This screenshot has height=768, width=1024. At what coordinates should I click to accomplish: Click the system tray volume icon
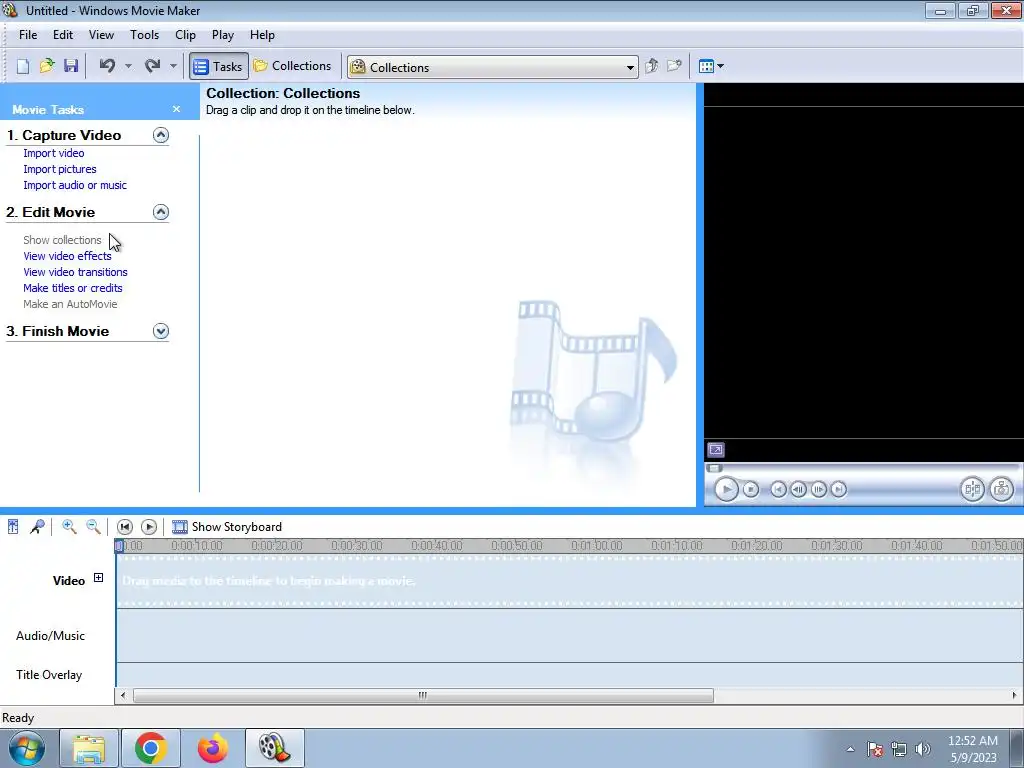[x=922, y=749]
